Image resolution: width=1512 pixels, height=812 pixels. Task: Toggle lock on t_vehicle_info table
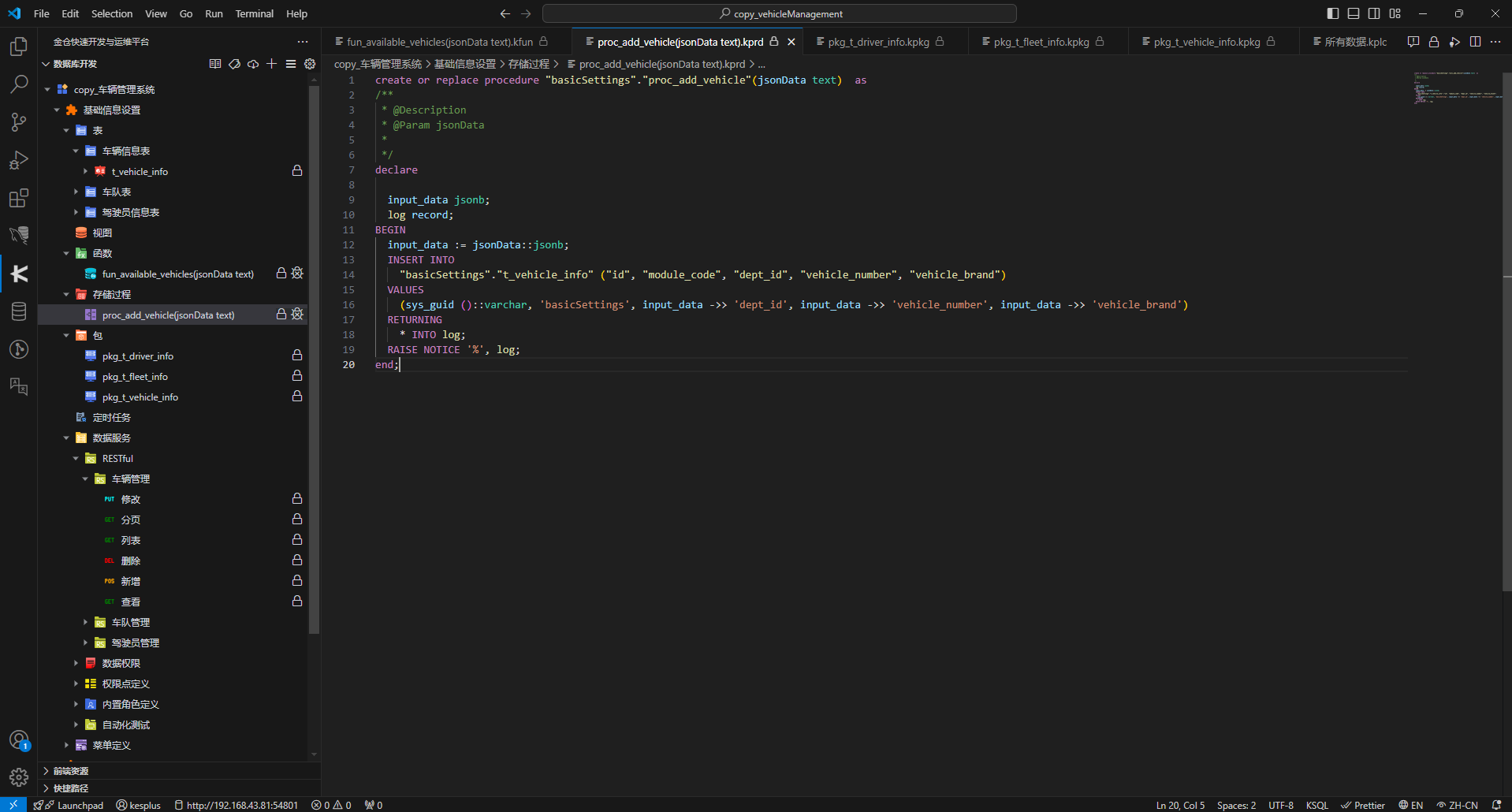297,171
